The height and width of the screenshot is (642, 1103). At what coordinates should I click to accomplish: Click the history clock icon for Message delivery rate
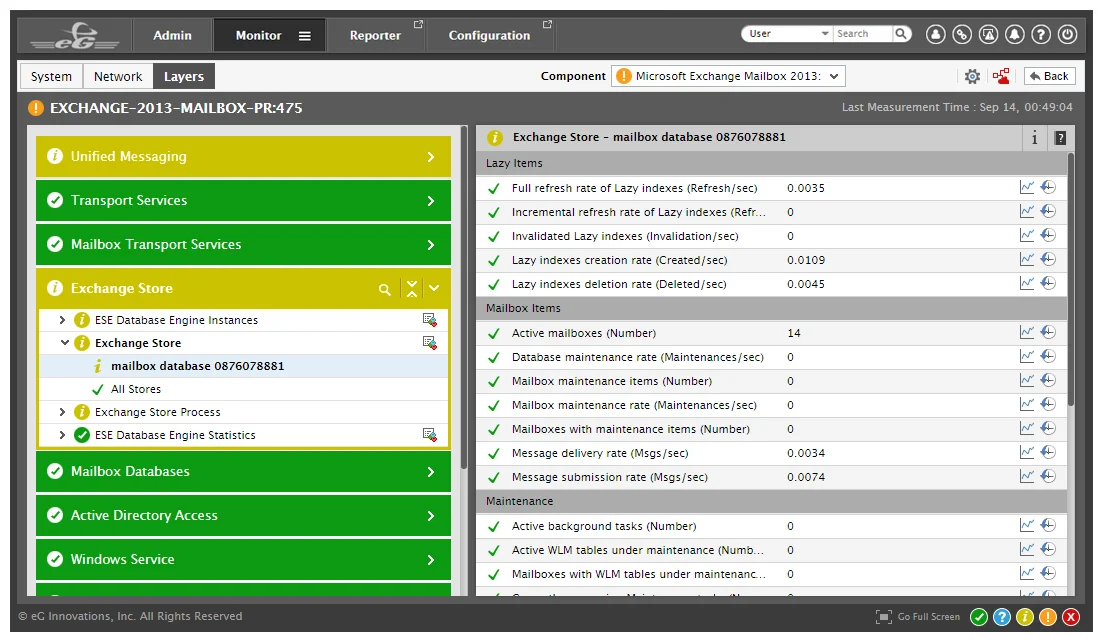1048,453
